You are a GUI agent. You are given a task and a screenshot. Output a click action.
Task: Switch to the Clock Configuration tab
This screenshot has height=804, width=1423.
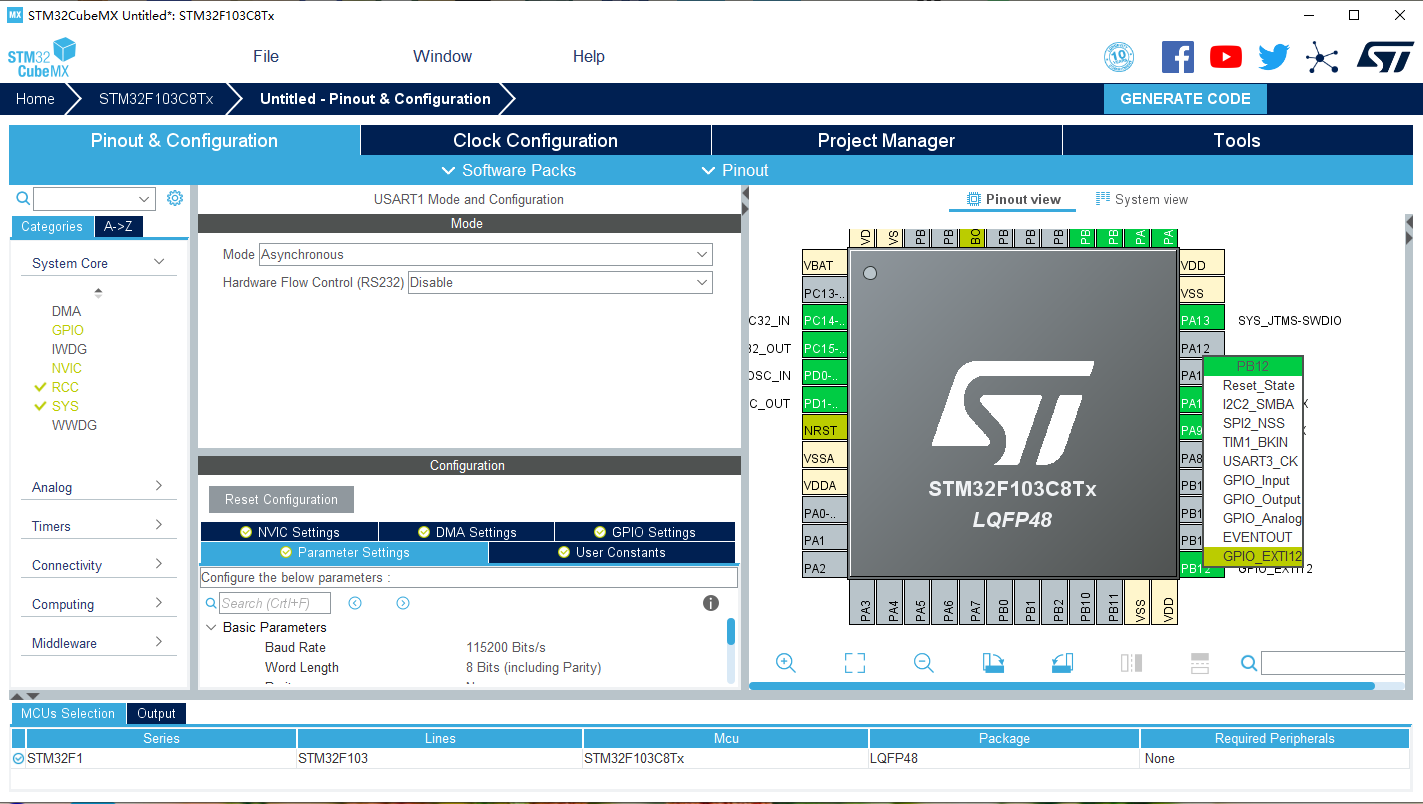[x=535, y=140]
